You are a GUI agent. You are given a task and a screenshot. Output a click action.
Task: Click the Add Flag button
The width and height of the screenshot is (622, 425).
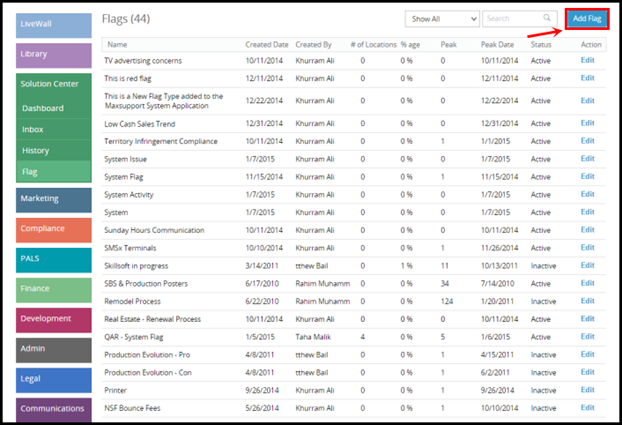click(587, 19)
